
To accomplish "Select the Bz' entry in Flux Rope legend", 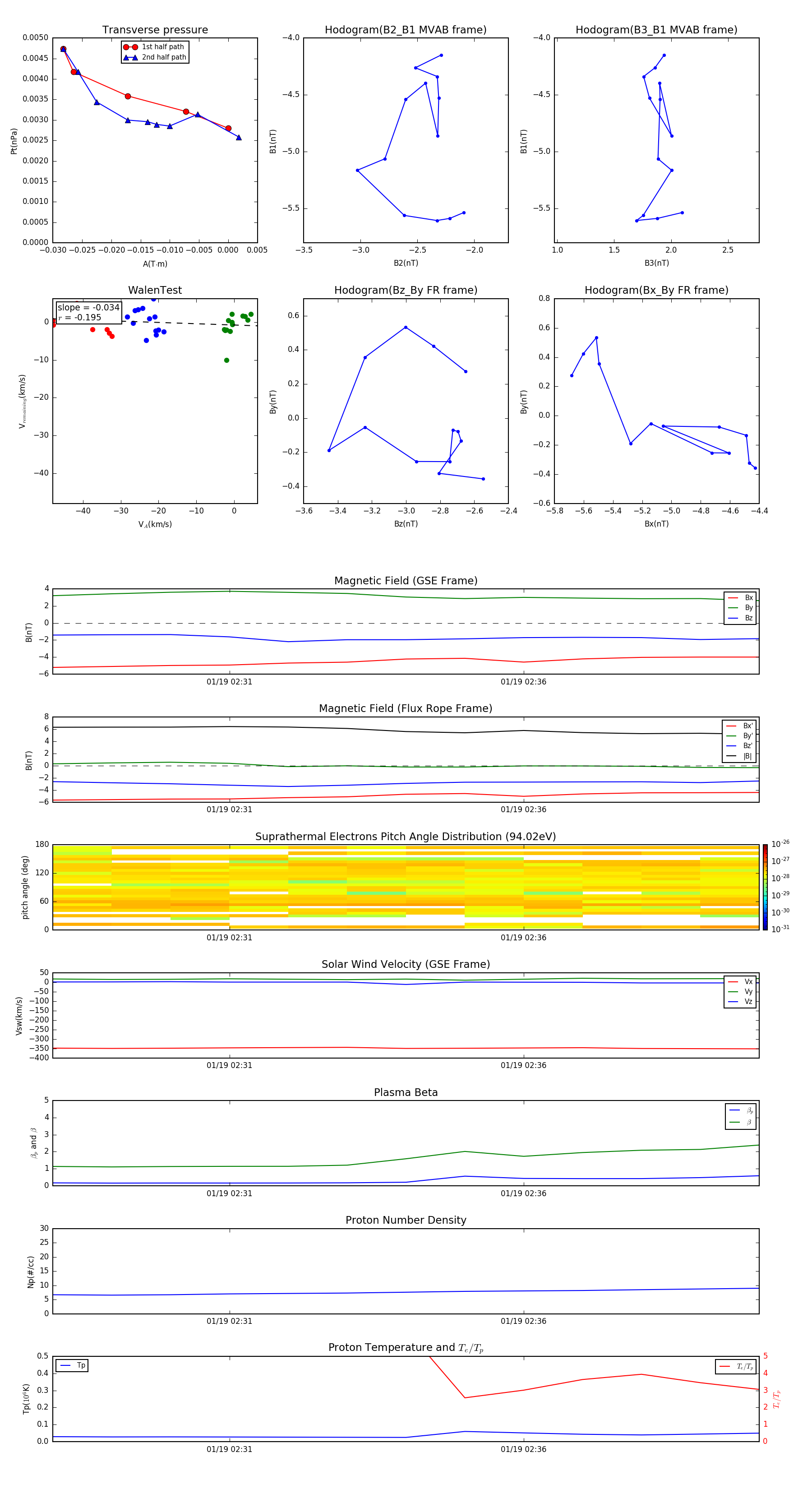I will pyautogui.click(x=740, y=746).
